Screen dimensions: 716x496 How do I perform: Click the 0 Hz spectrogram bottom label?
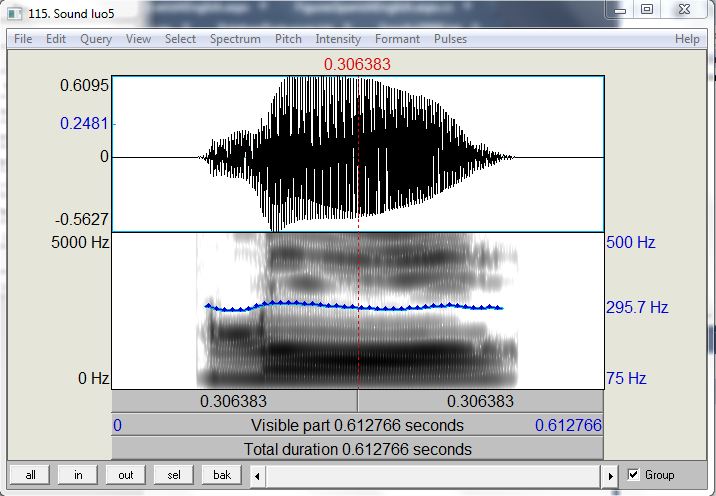click(x=94, y=378)
